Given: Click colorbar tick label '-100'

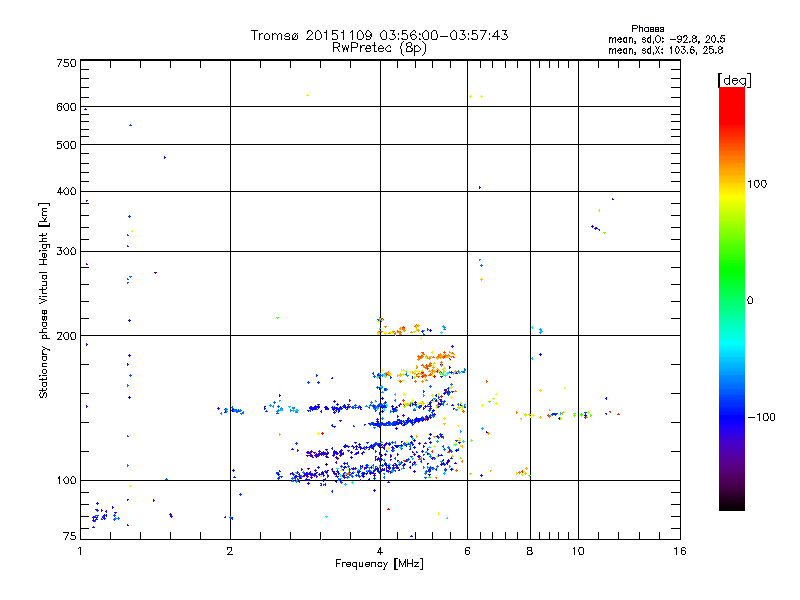Looking at the screenshot, I should click(x=761, y=417).
